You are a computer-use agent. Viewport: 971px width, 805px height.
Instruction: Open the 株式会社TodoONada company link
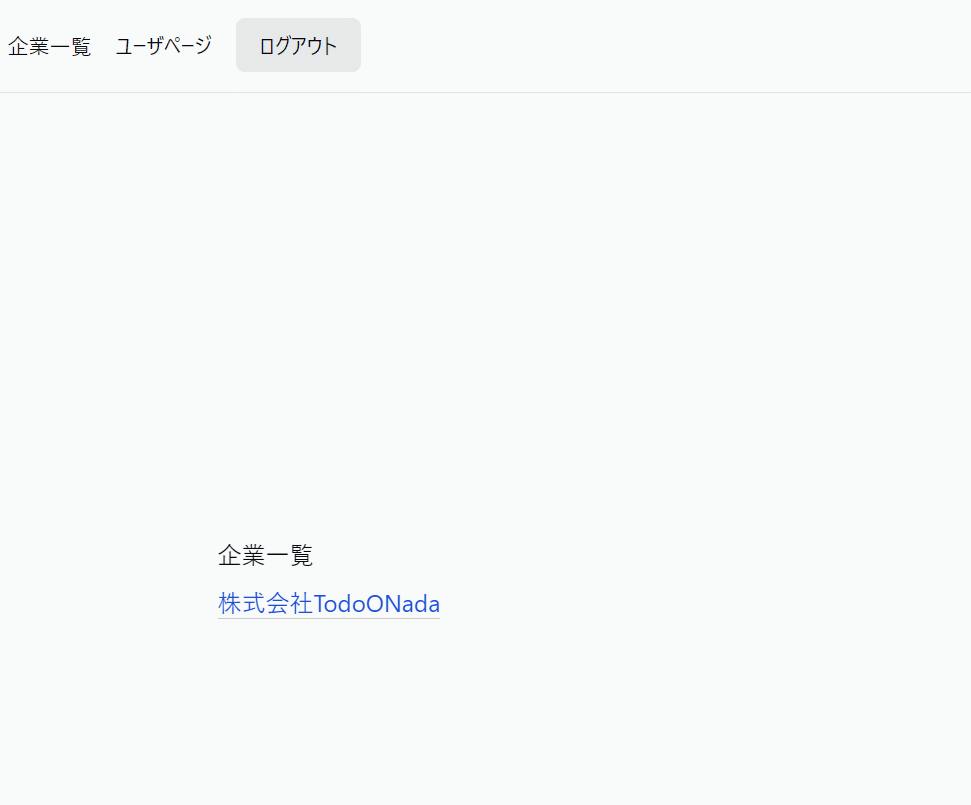click(x=329, y=603)
